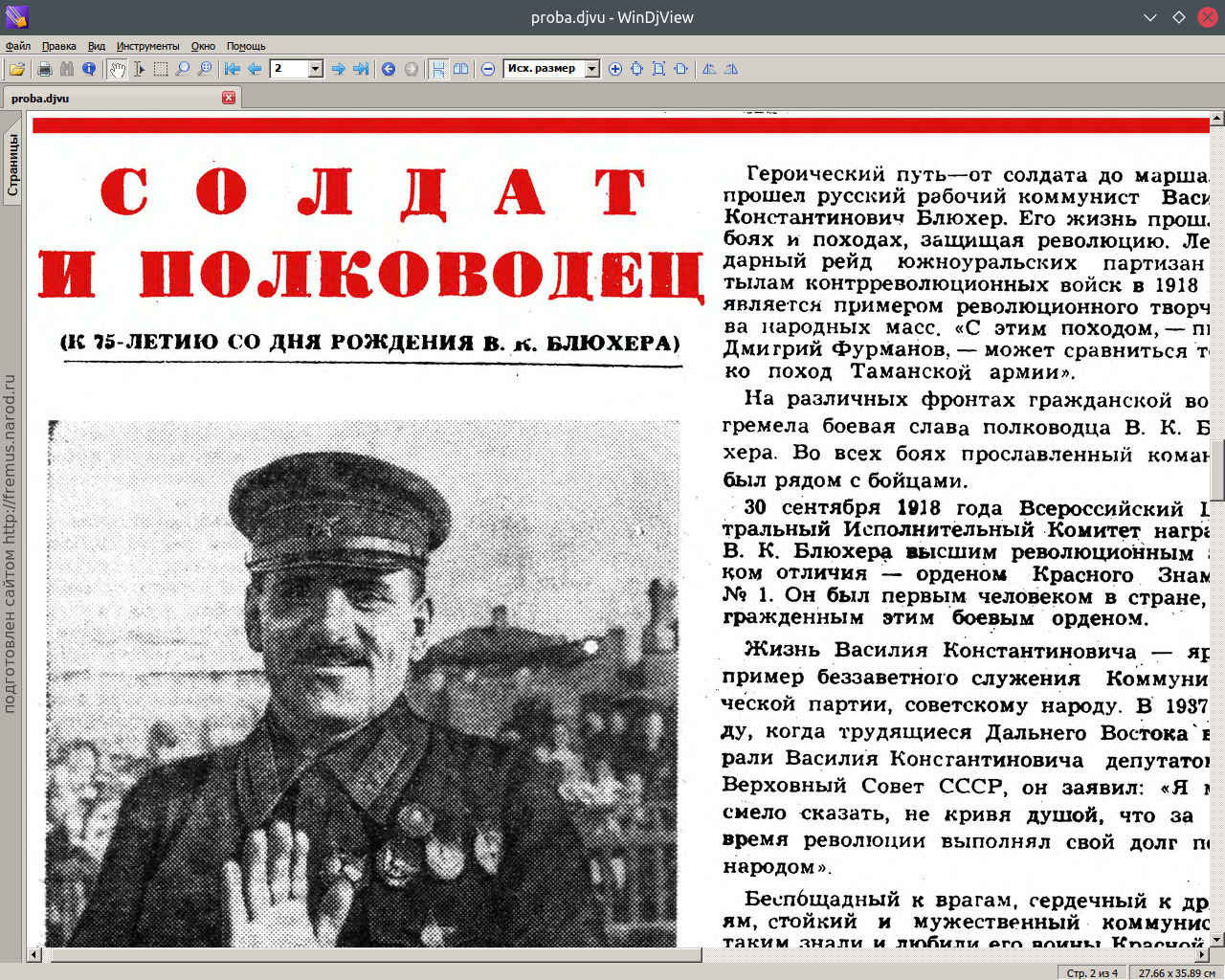Click the WinDjView app icon in title bar
Viewport: 1225px width, 980px height.
(16, 17)
